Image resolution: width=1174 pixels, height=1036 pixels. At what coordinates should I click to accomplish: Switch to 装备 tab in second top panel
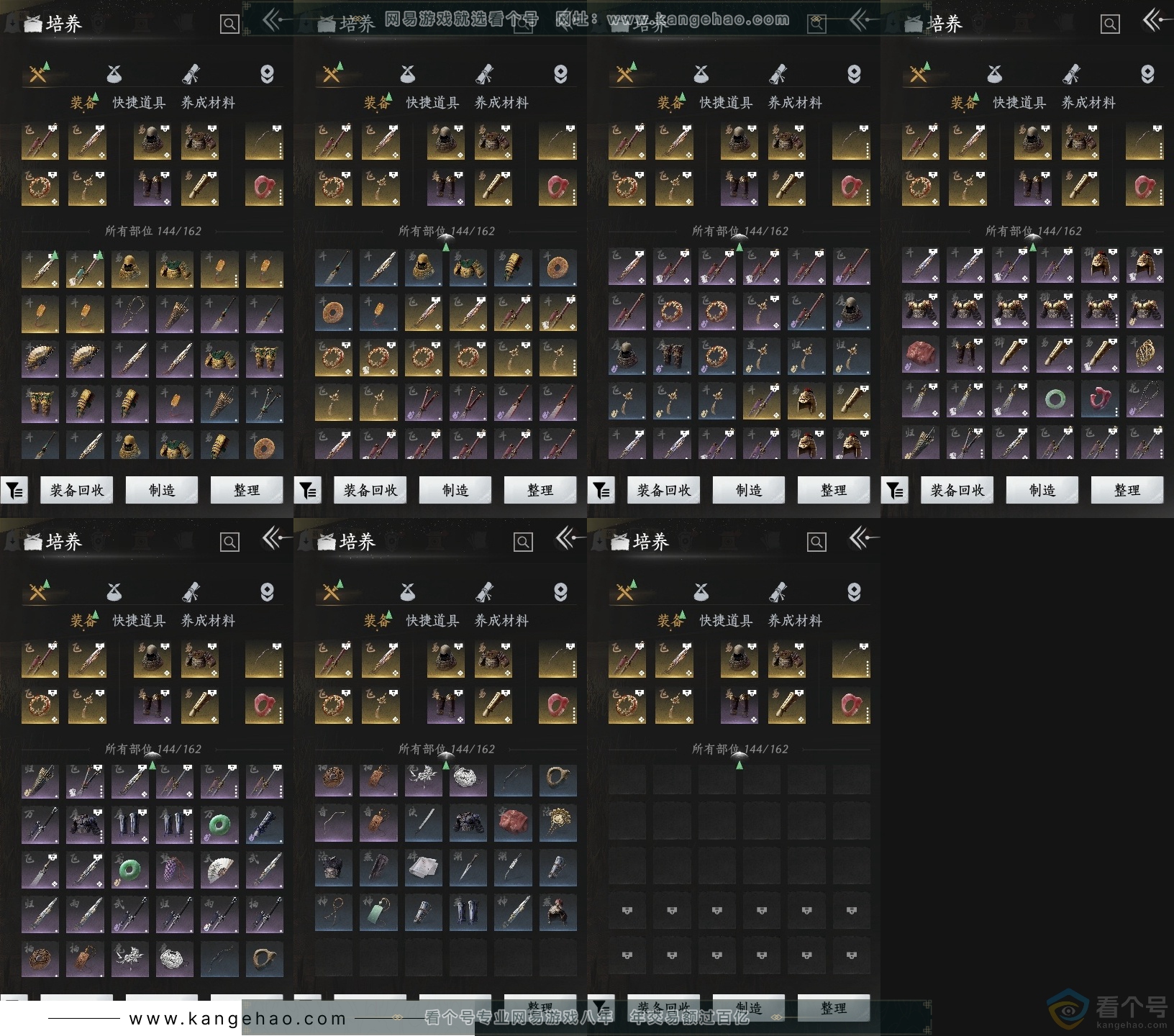pos(377,103)
